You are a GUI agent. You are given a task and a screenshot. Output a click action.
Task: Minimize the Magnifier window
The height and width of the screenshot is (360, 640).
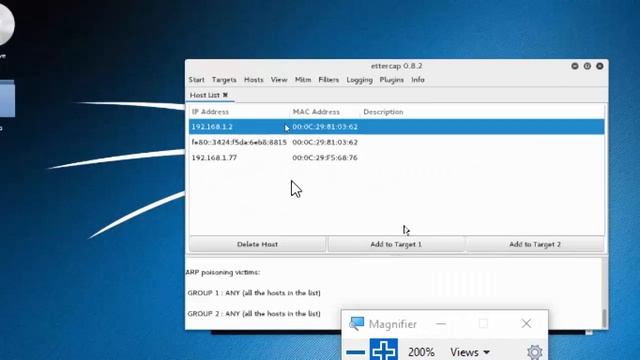pyautogui.click(x=441, y=324)
